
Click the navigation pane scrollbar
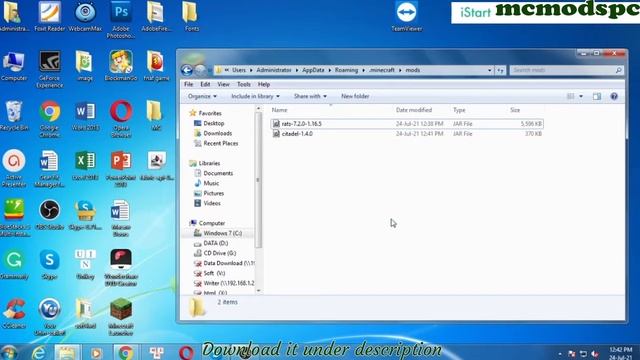258,180
